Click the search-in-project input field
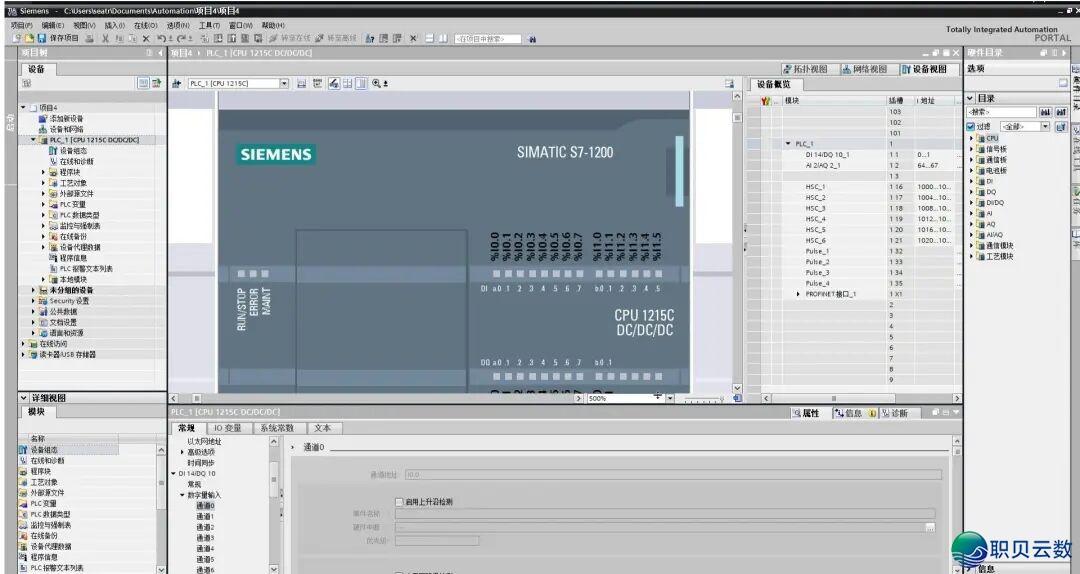1080x574 pixels. pos(488,39)
